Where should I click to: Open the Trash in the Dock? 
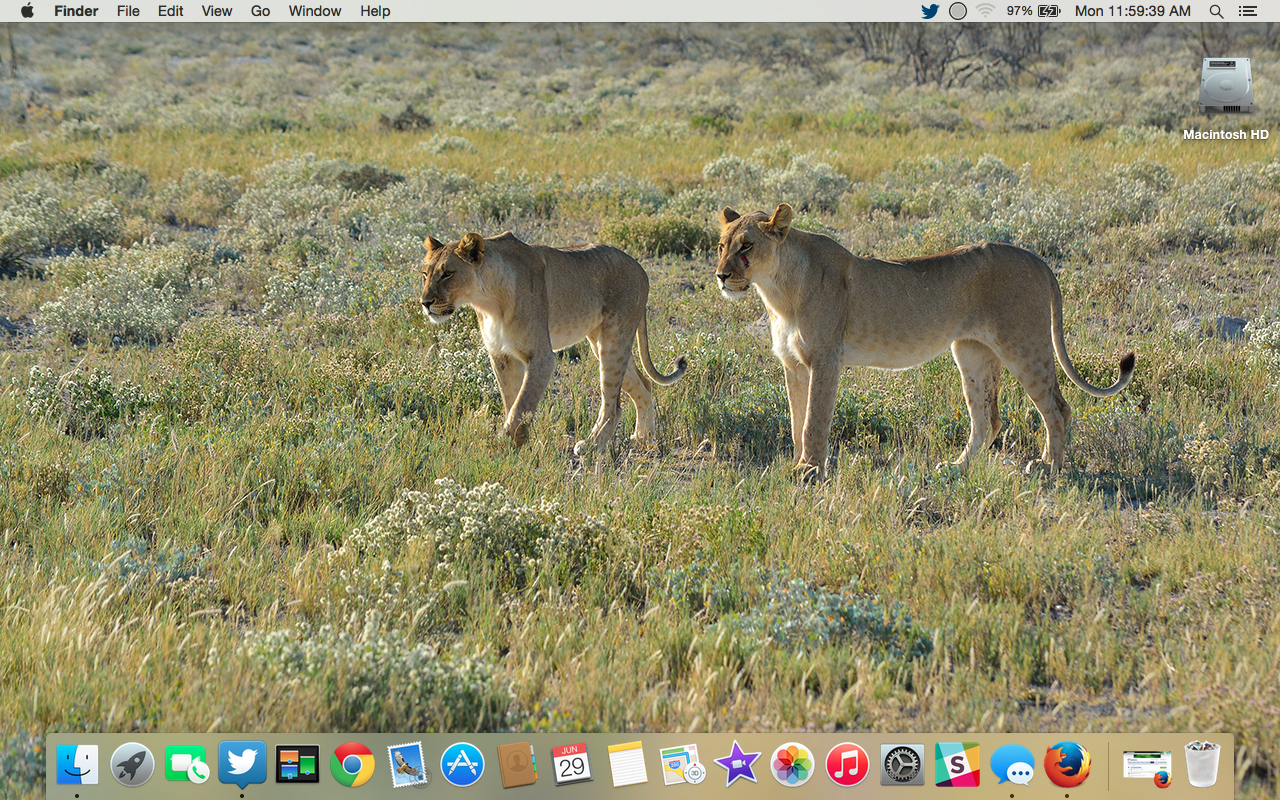[x=1202, y=765]
